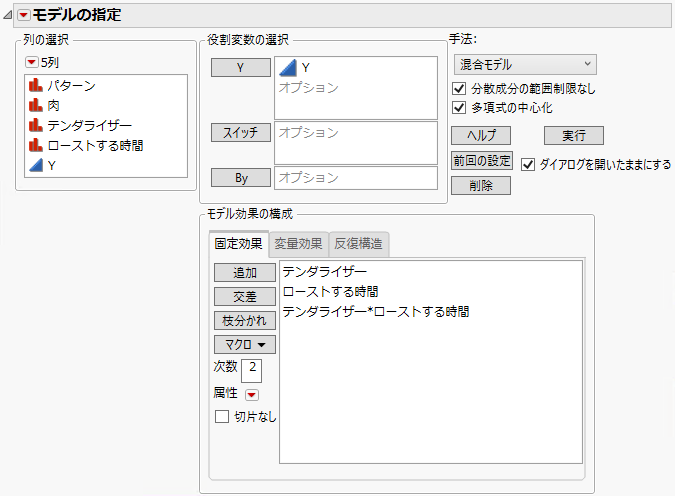The width and height of the screenshot is (675, 496).
Task: Open the 属性 red triangle menu
Action: [251, 395]
